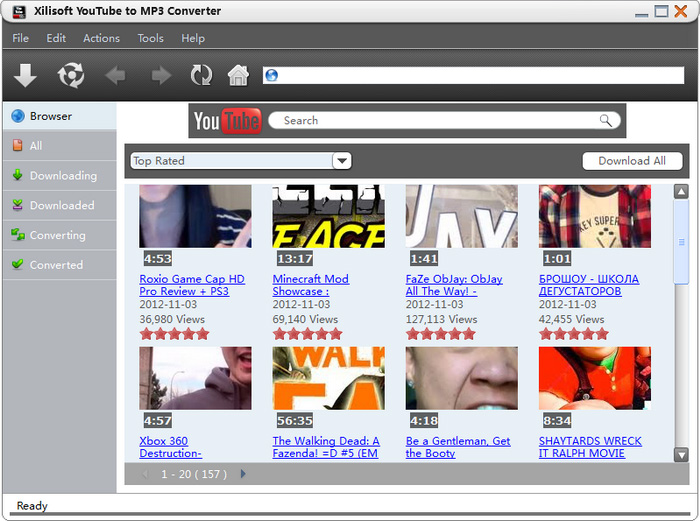
Task: Click the Xbox 360 Destruction thumbnail
Action: click(x=195, y=378)
